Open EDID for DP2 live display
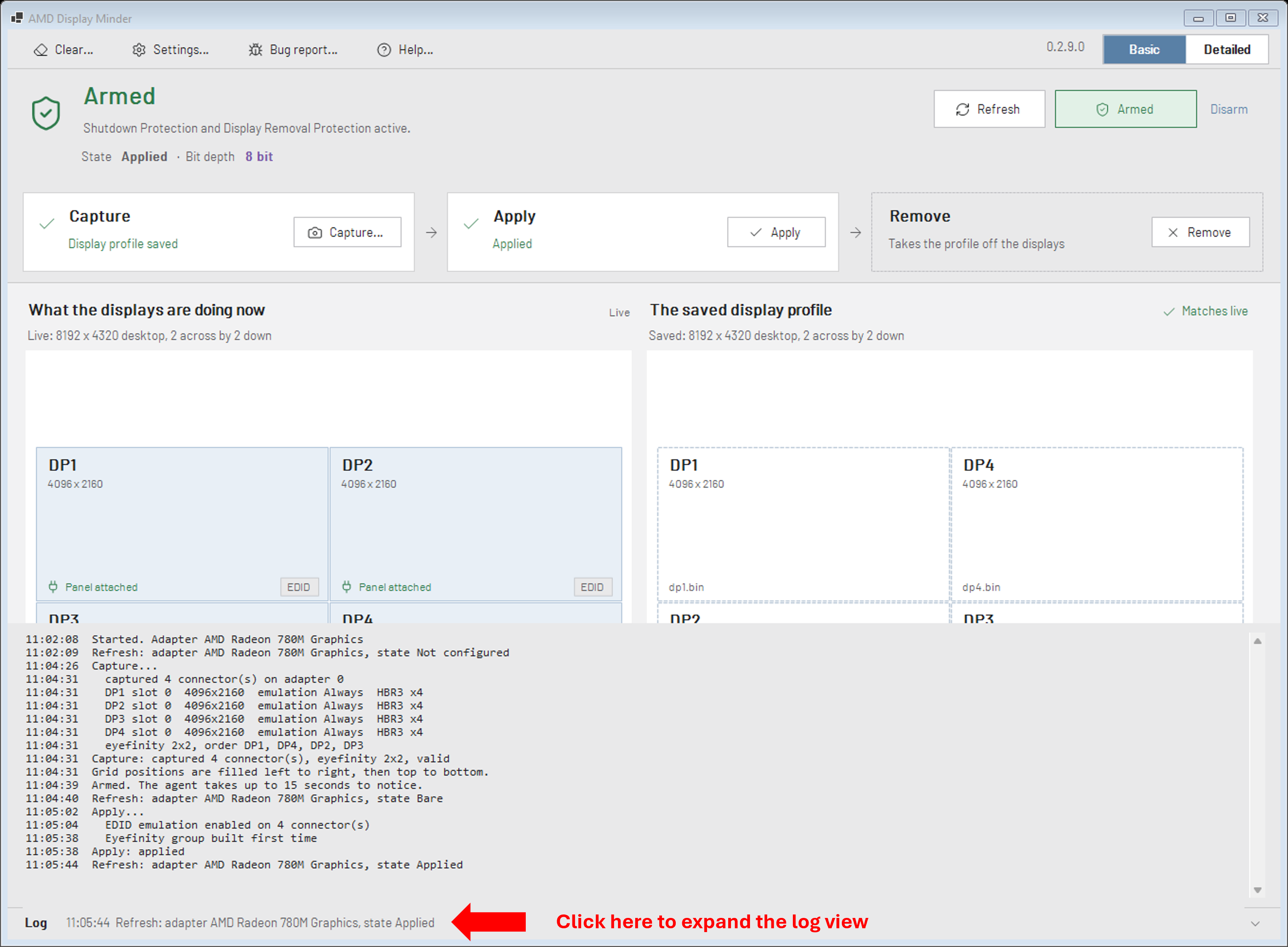 coord(592,587)
